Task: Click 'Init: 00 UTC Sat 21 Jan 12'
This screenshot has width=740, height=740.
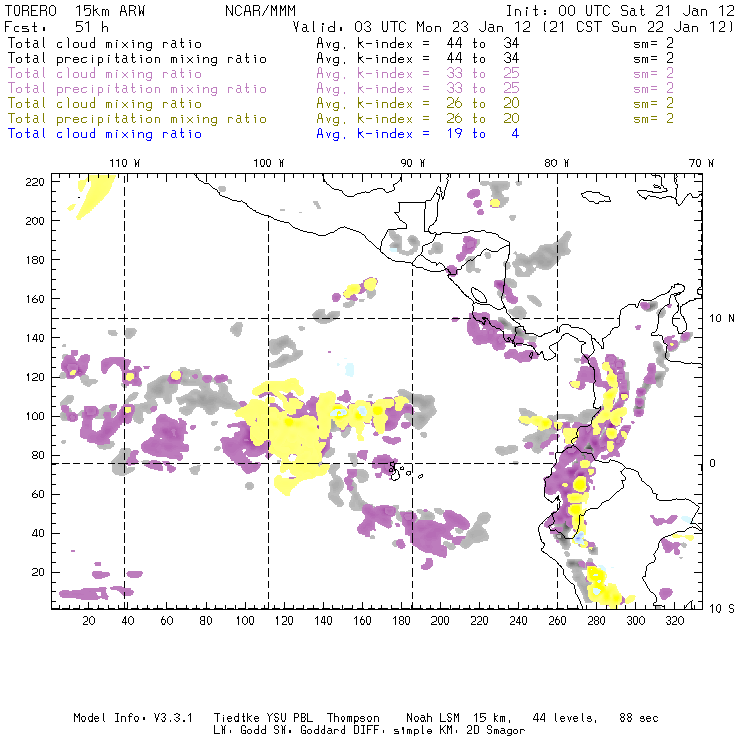Action: tap(620, 11)
